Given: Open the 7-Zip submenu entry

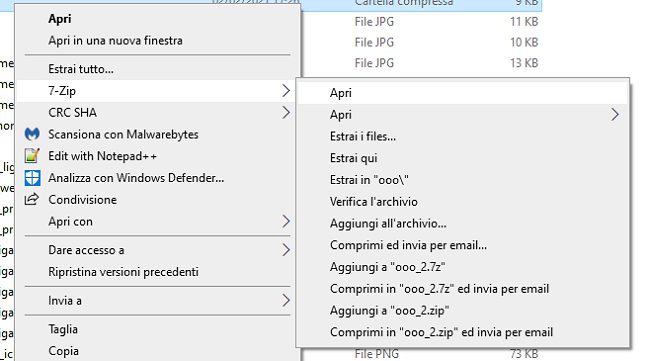Looking at the screenshot, I should 157,91.
